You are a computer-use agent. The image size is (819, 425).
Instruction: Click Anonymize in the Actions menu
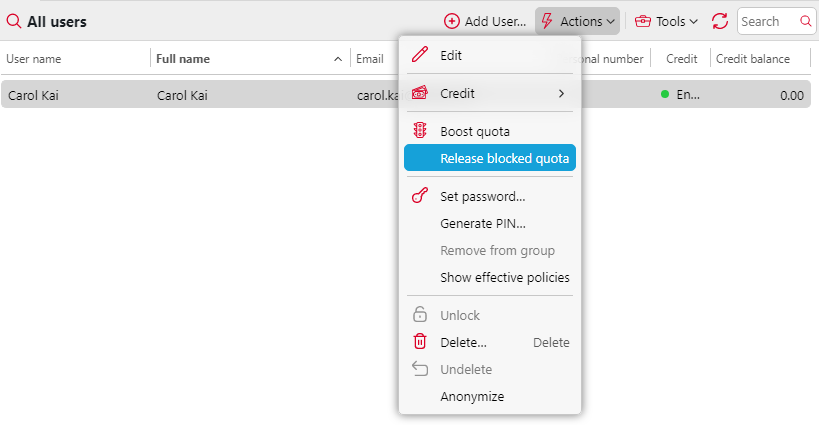tap(472, 396)
